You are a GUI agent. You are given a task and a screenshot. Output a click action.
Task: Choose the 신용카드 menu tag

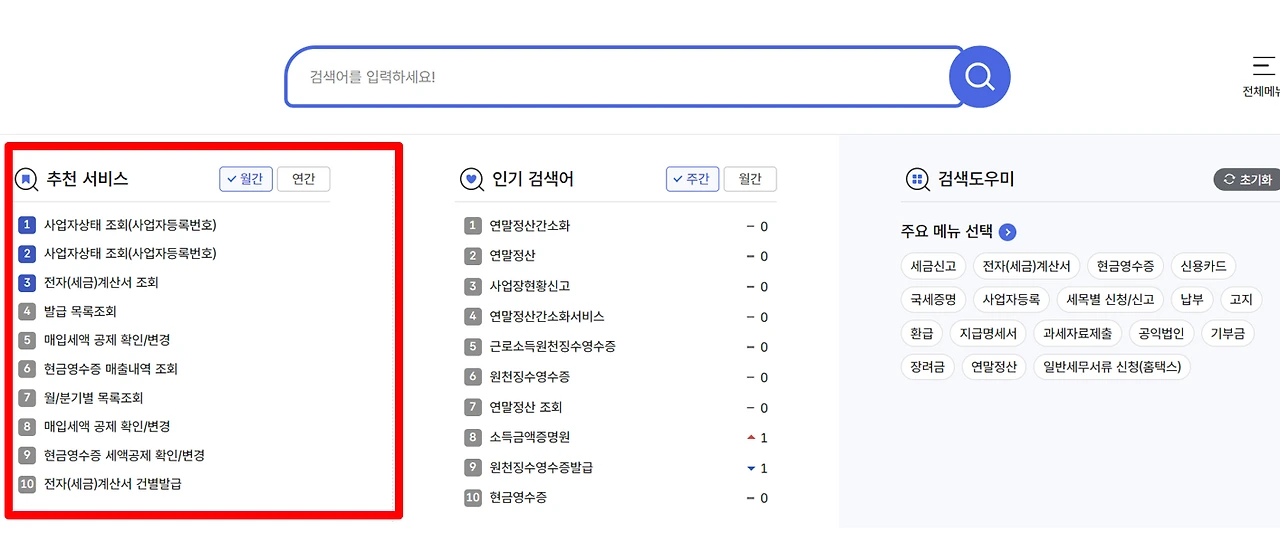click(x=1202, y=266)
